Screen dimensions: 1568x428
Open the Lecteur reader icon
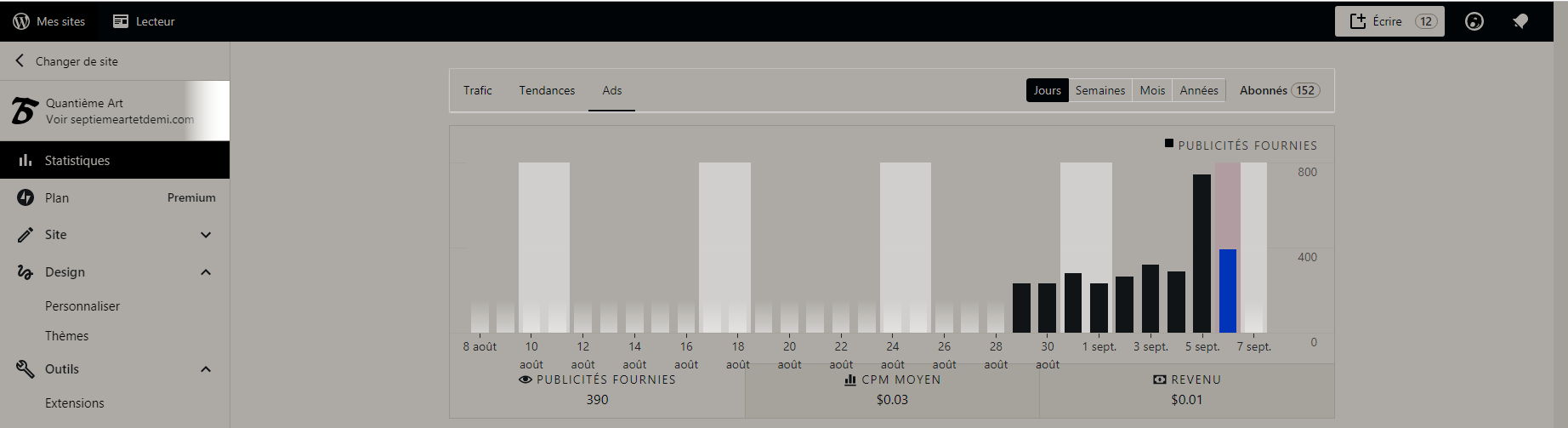121,21
